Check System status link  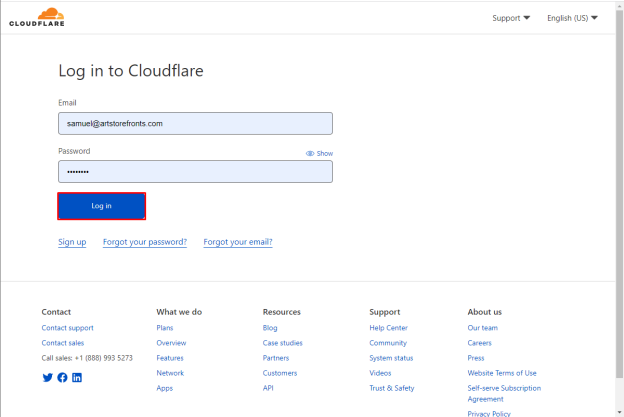[x=391, y=358]
